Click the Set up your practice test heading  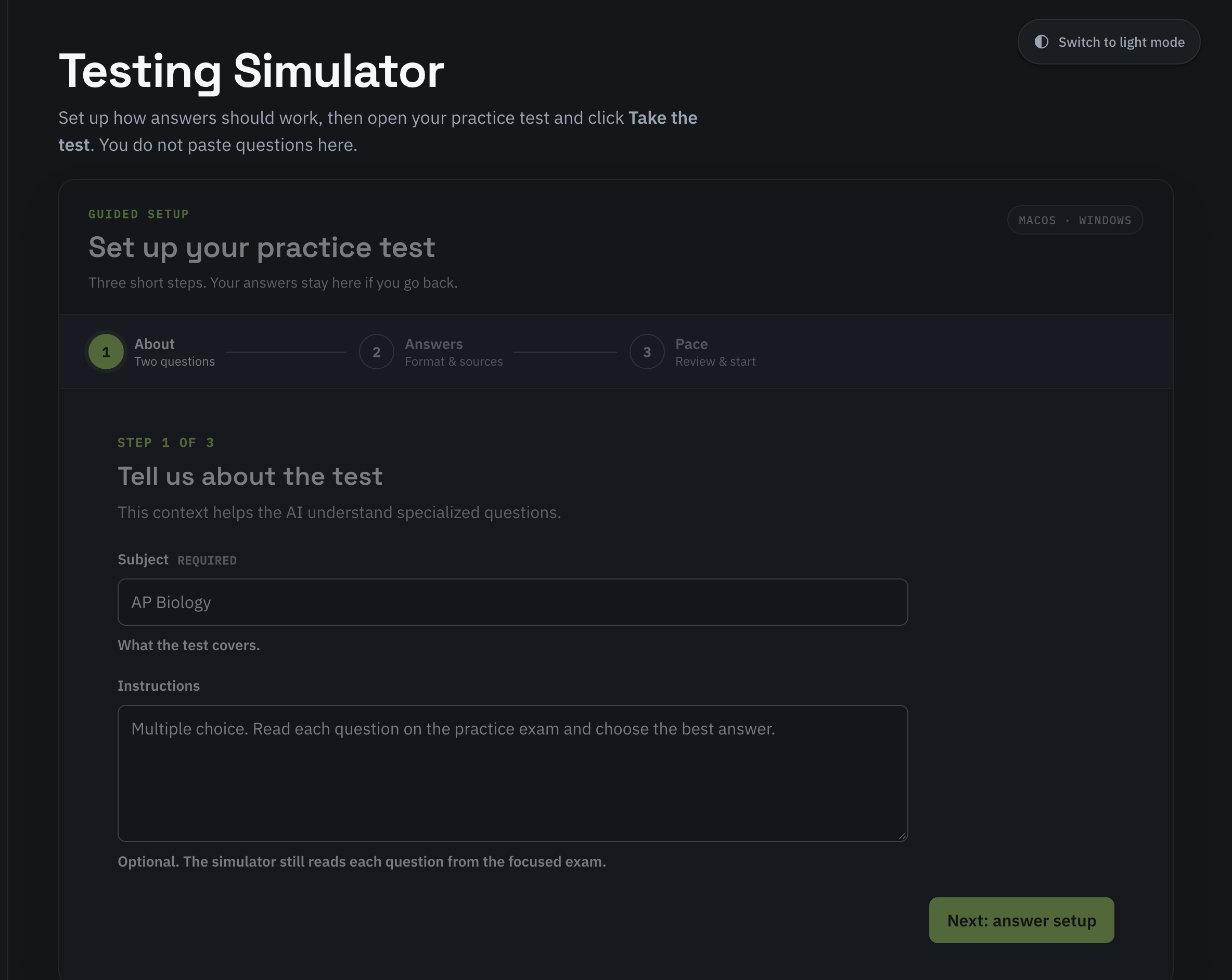click(x=262, y=248)
